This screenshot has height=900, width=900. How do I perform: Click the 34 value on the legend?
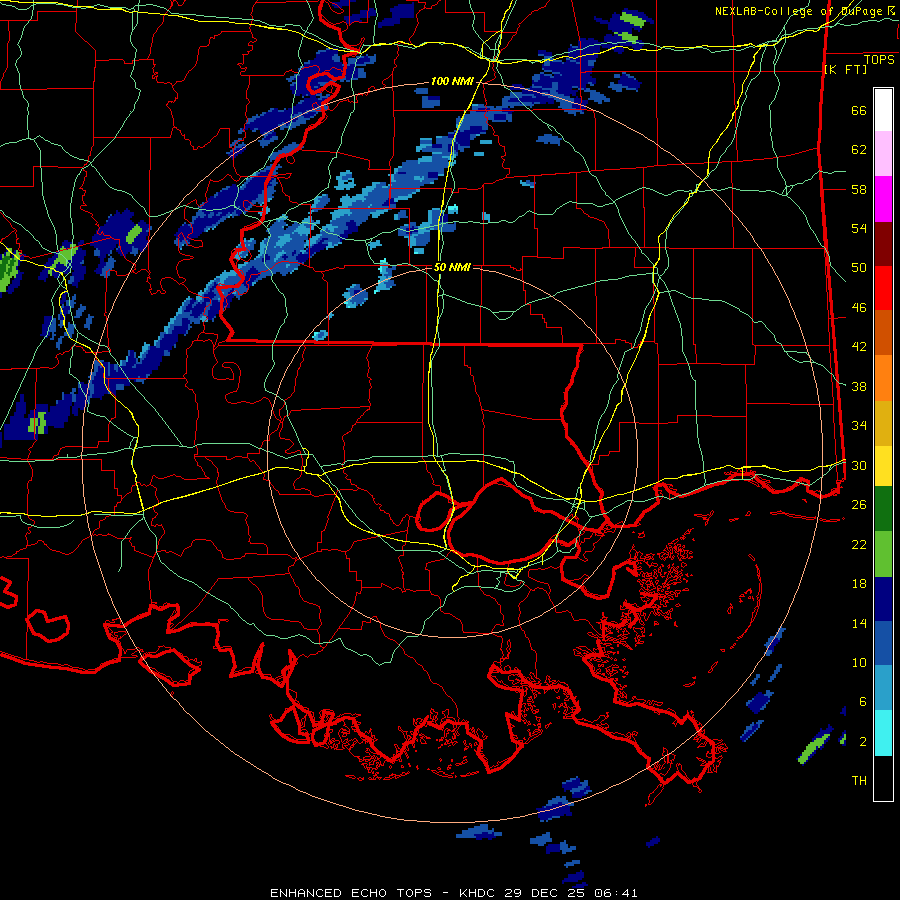pyautogui.click(x=859, y=426)
